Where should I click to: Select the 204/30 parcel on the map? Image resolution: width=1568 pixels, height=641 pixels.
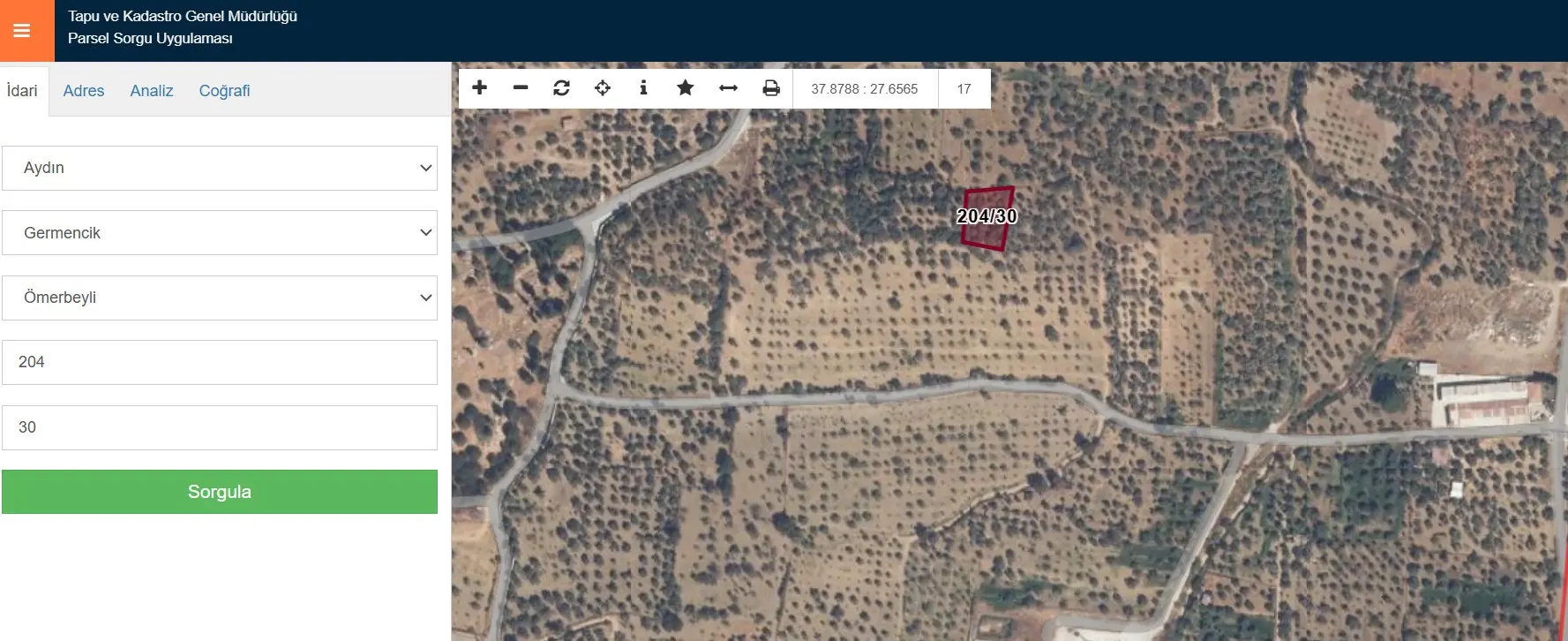pos(987,218)
